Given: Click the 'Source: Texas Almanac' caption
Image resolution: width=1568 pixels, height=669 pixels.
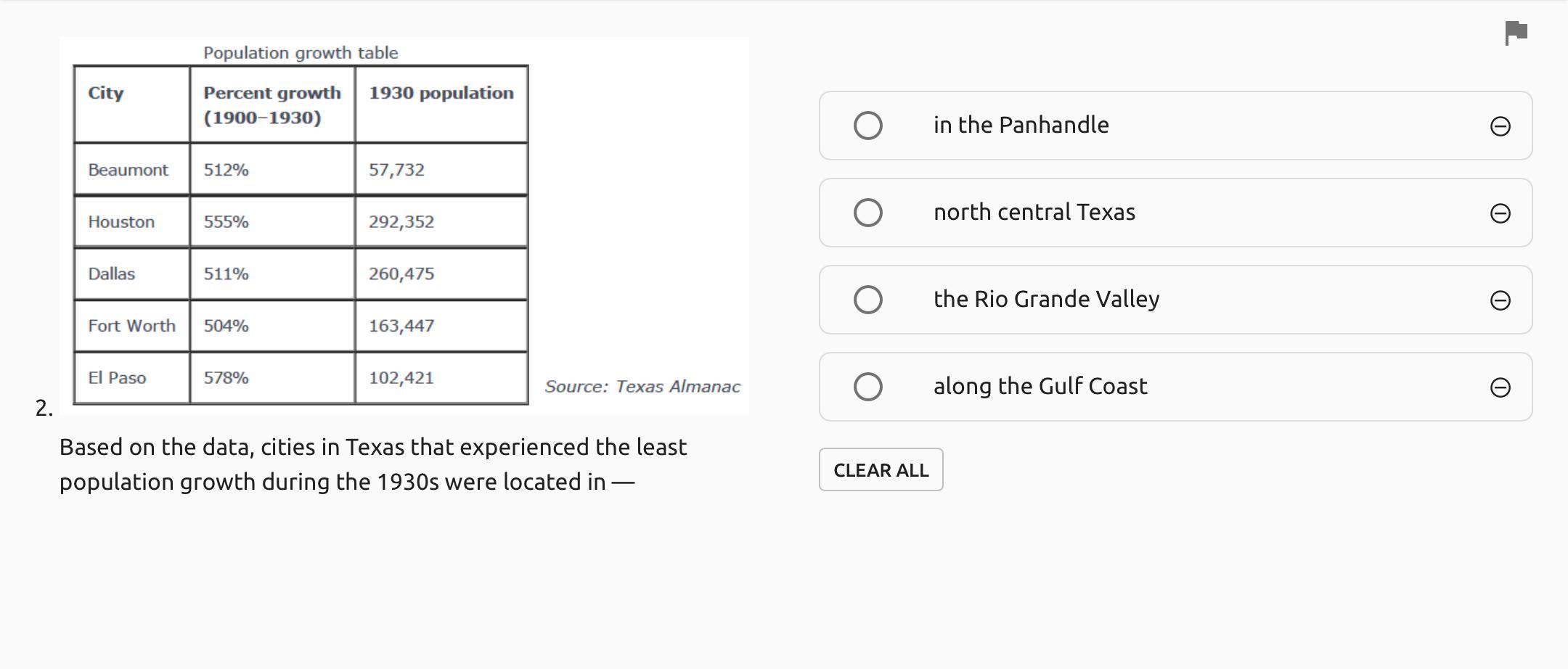Looking at the screenshot, I should point(642,387).
